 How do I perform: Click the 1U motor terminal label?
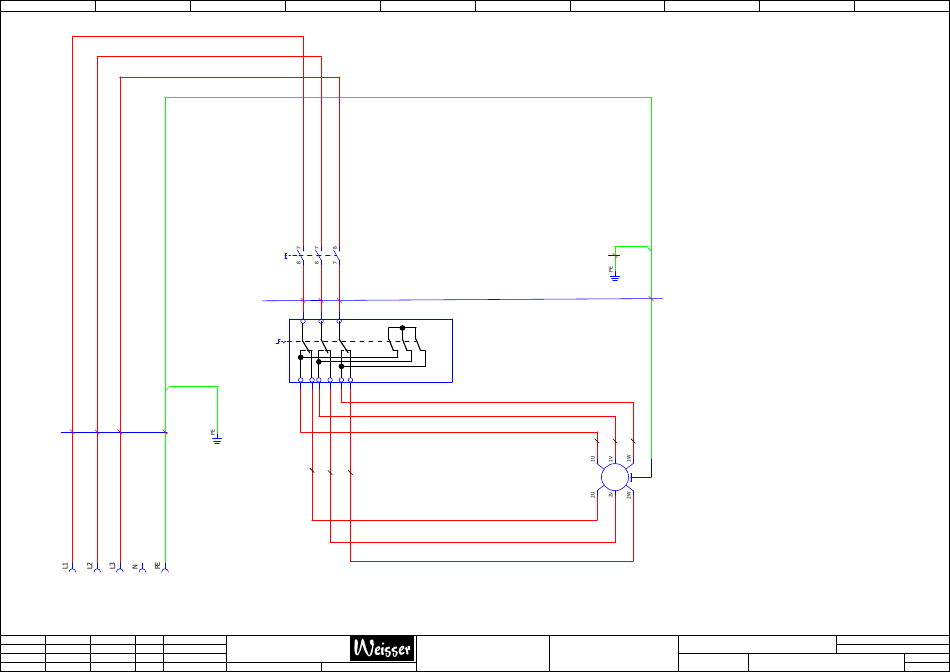coord(593,459)
